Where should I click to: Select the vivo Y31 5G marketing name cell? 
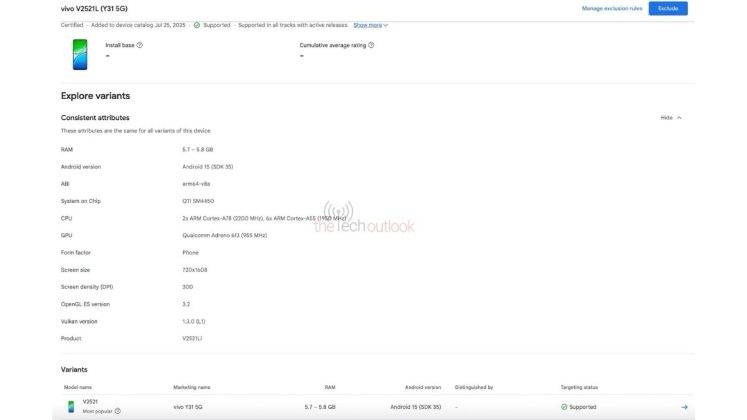pyautogui.click(x=189, y=407)
